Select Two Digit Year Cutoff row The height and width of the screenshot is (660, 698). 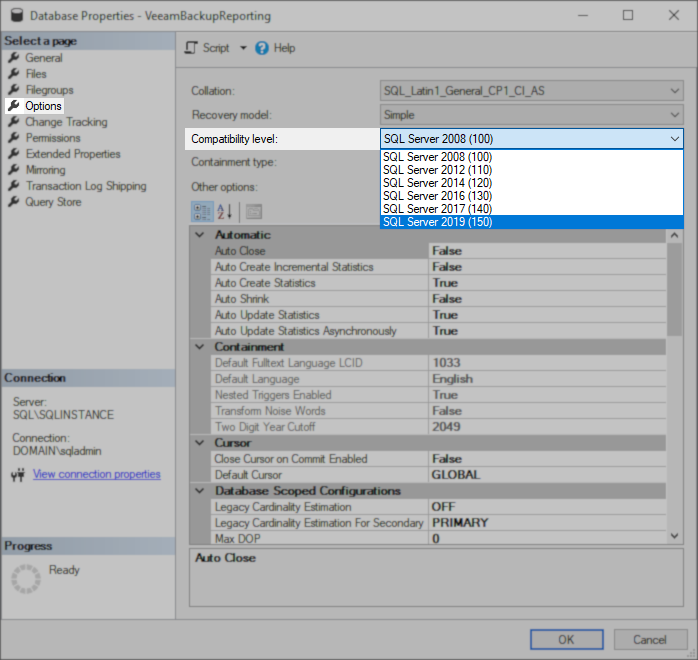(x=438, y=427)
